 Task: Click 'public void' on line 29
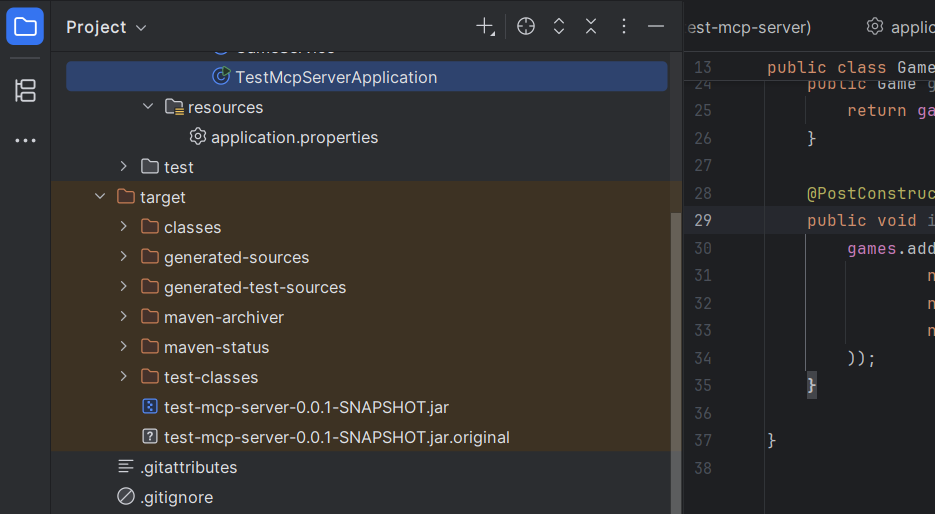click(862, 221)
